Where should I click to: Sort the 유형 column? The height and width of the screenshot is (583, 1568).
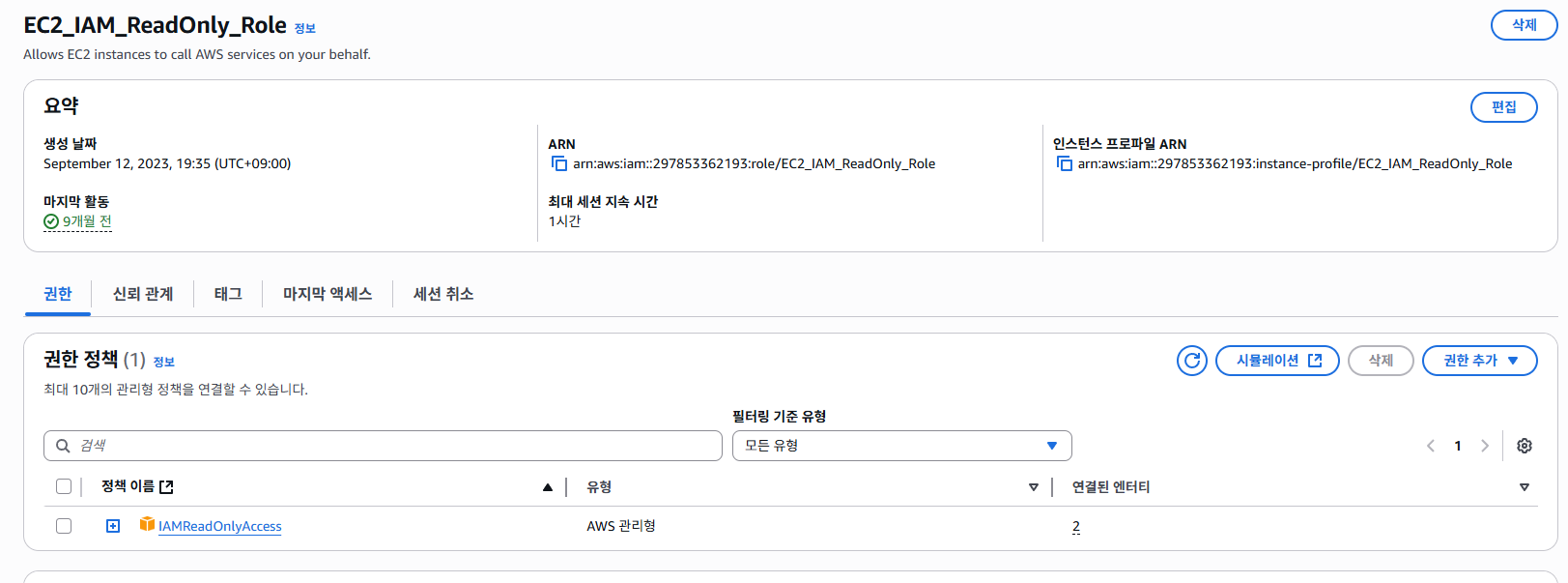pos(1034,487)
